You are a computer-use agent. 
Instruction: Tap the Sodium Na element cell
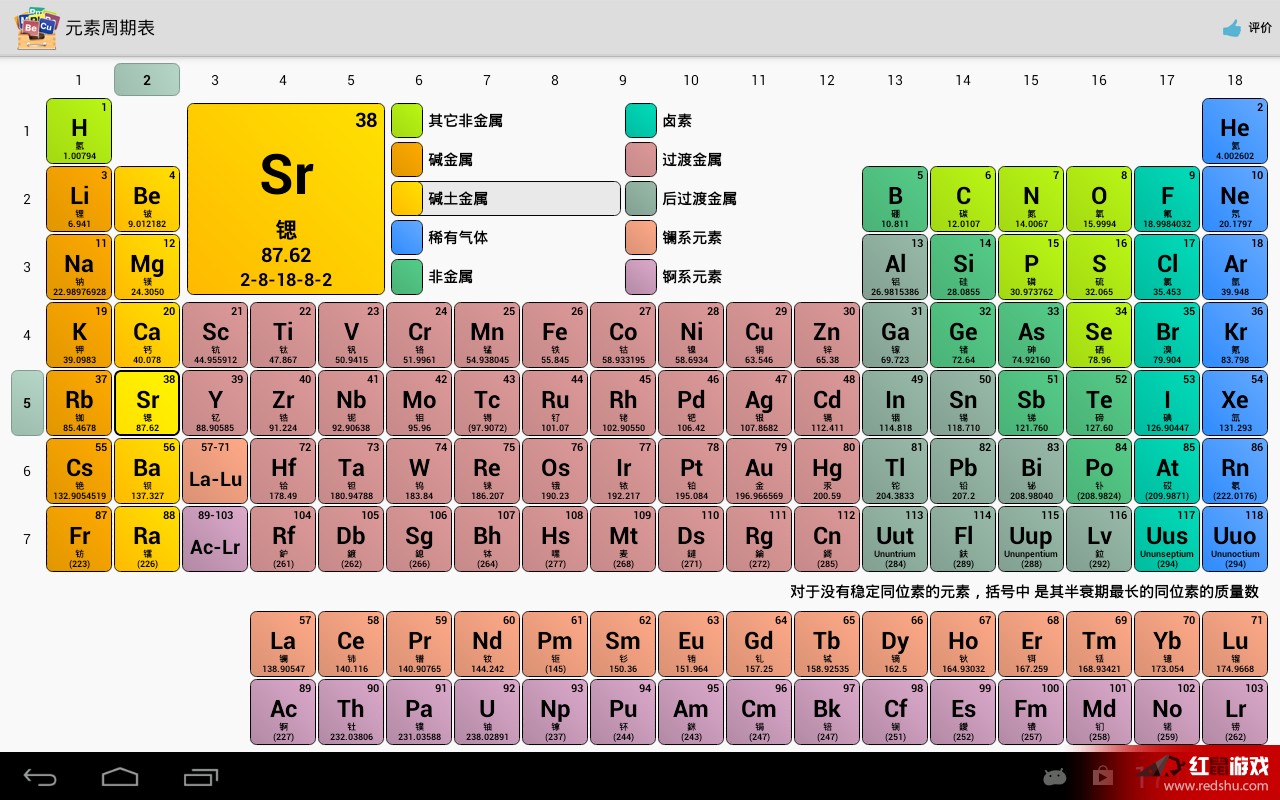[x=79, y=267]
